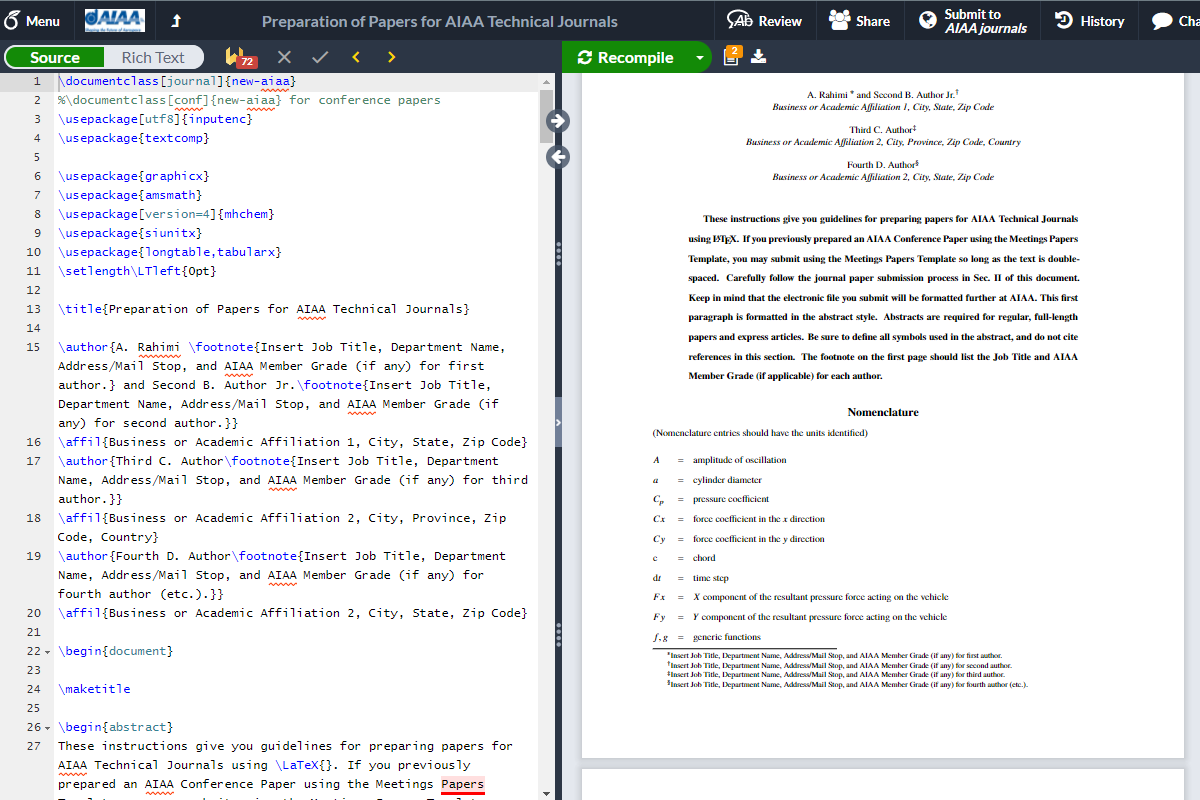Click the project title Preparation of Papers
Screen dimensions: 1200x800
[x=439, y=21]
